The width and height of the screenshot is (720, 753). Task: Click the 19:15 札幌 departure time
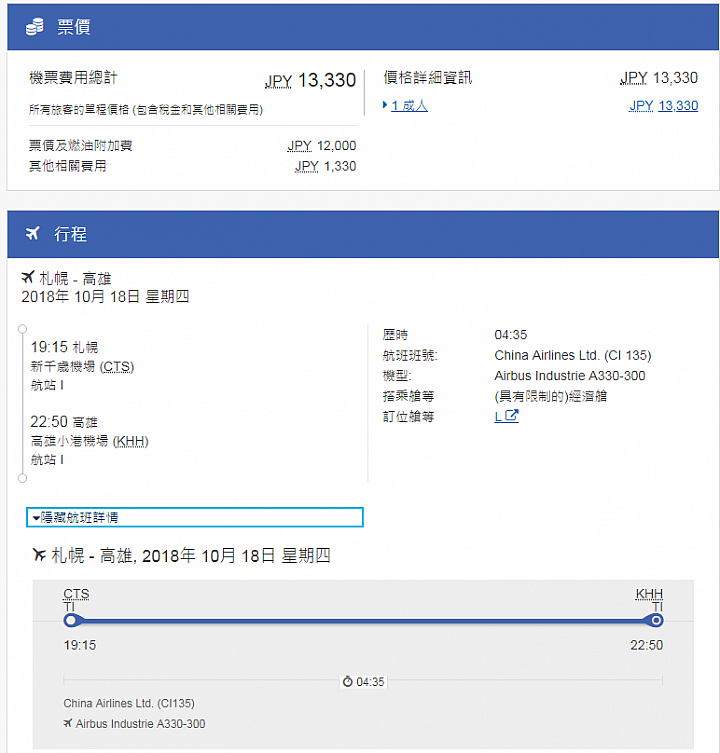click(x=64, y=347)
